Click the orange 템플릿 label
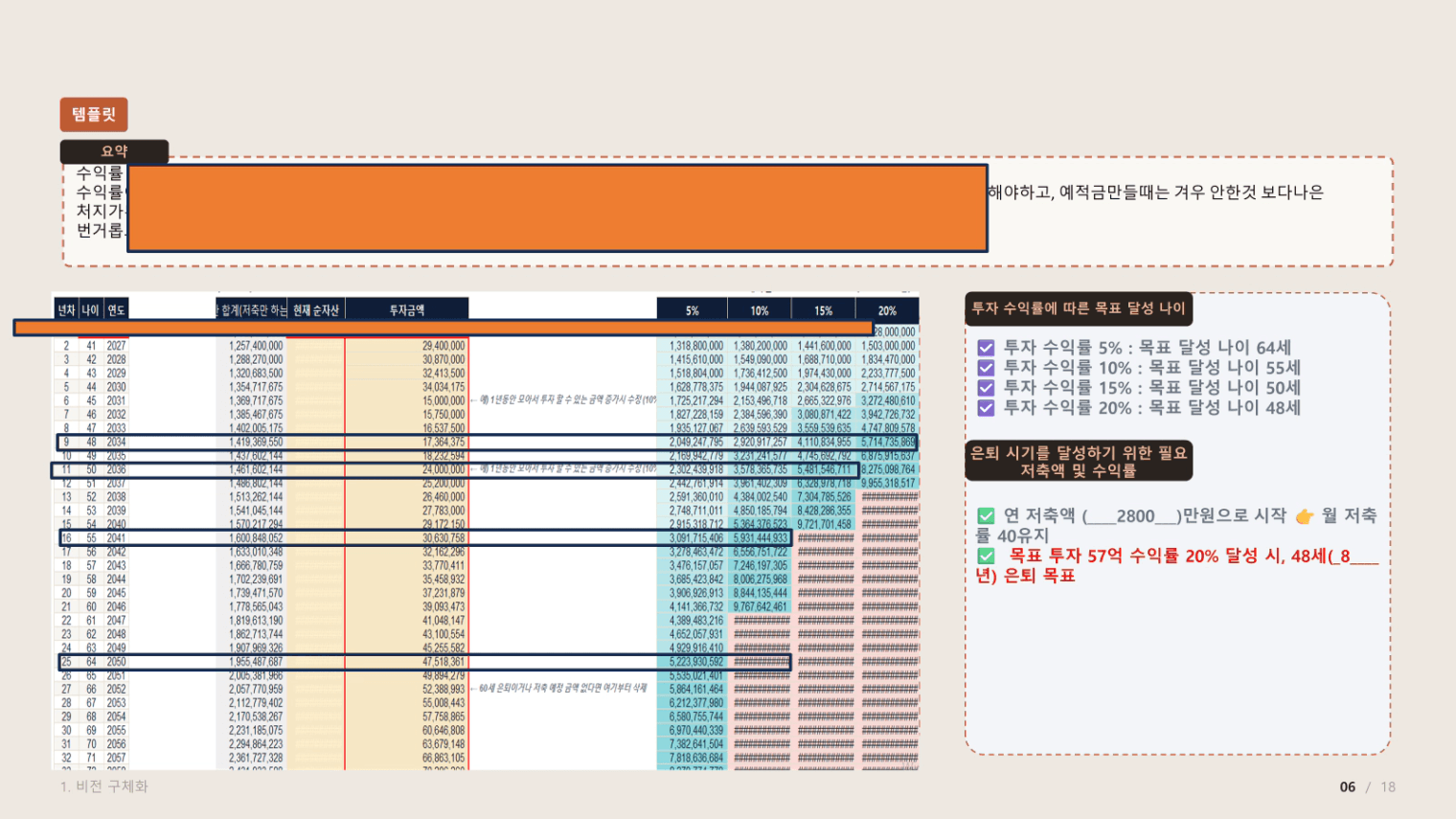This screenshot has width=1456, height=819. (x=94, y=115)
